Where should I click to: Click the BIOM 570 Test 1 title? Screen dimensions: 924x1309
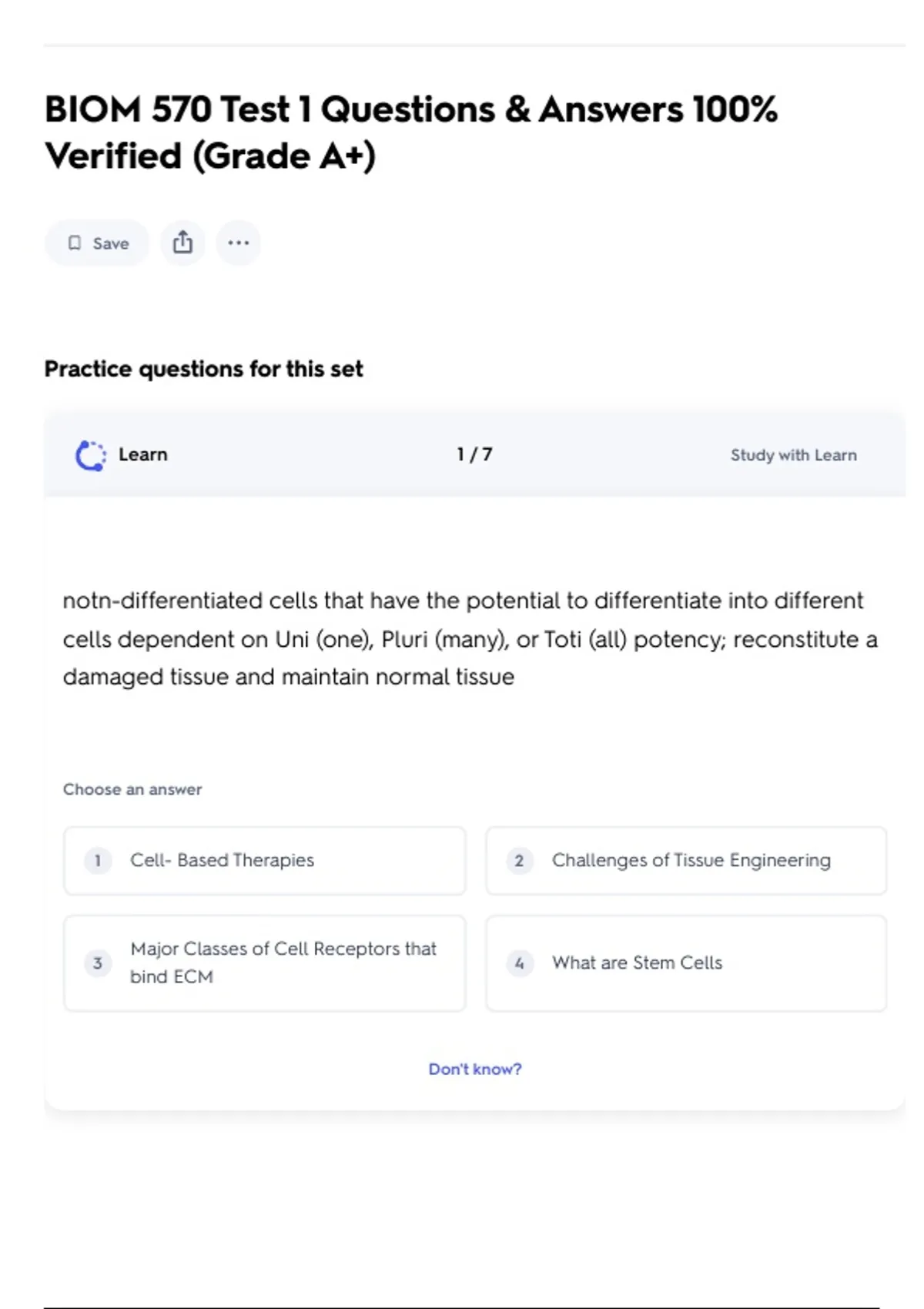pos(410,132)
